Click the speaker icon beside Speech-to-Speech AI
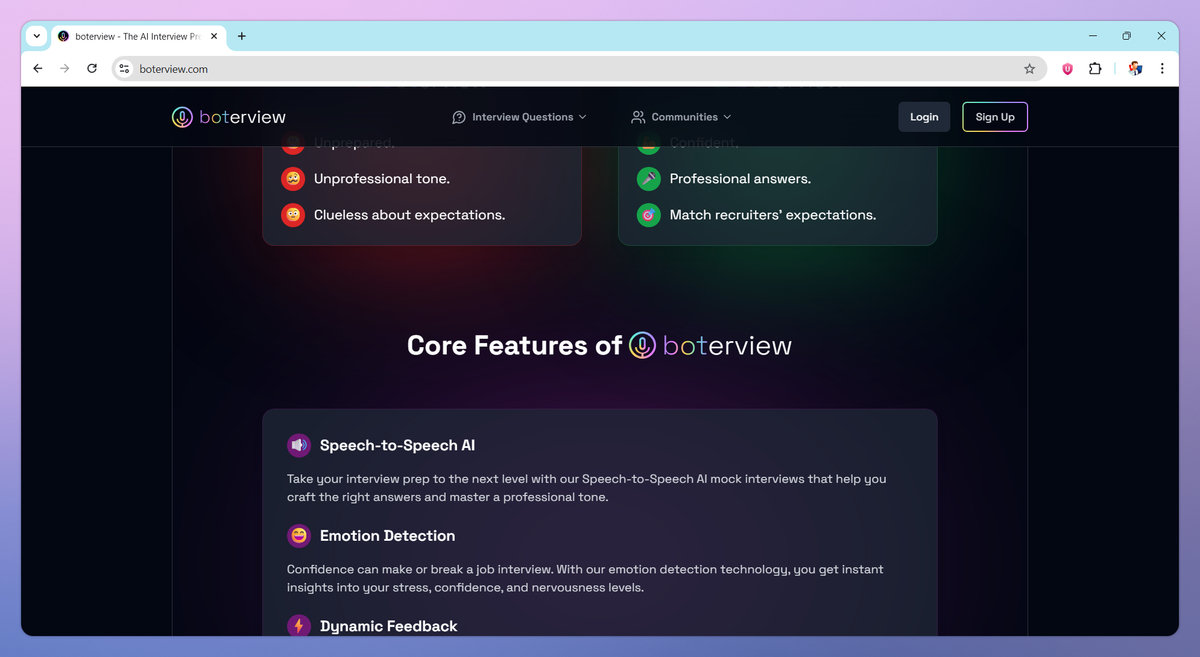Viewport: 1200px width, 657px height. [x=299, y=445]
